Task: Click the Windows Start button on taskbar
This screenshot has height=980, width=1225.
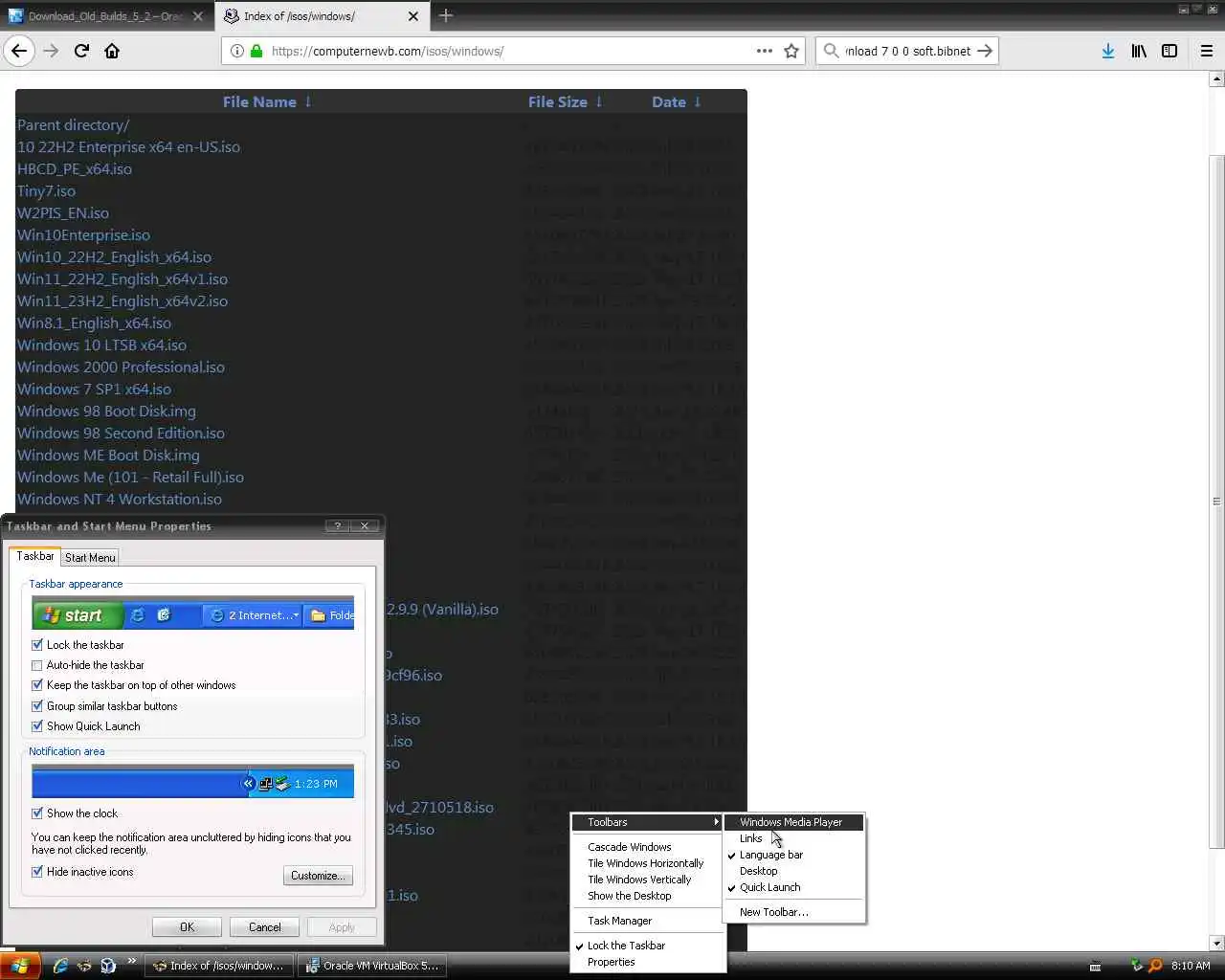Action: pos(20,966)
